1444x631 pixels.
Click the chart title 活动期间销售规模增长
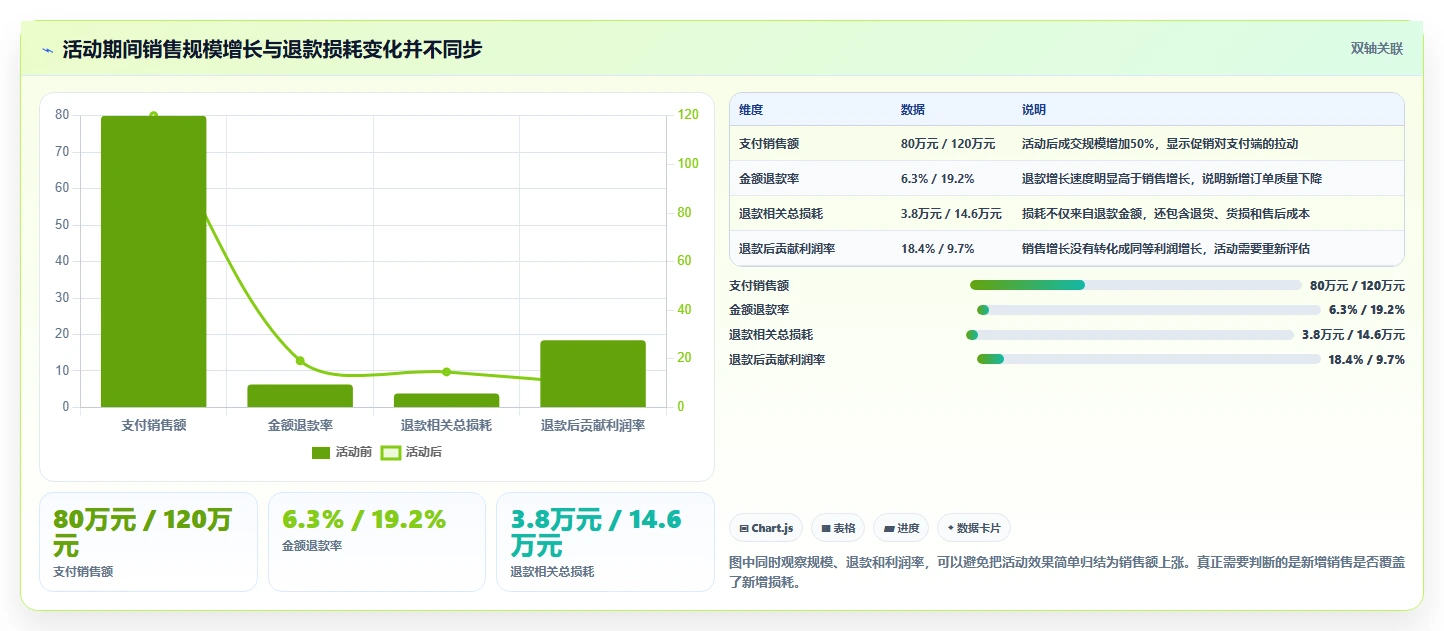coord(163,49)
